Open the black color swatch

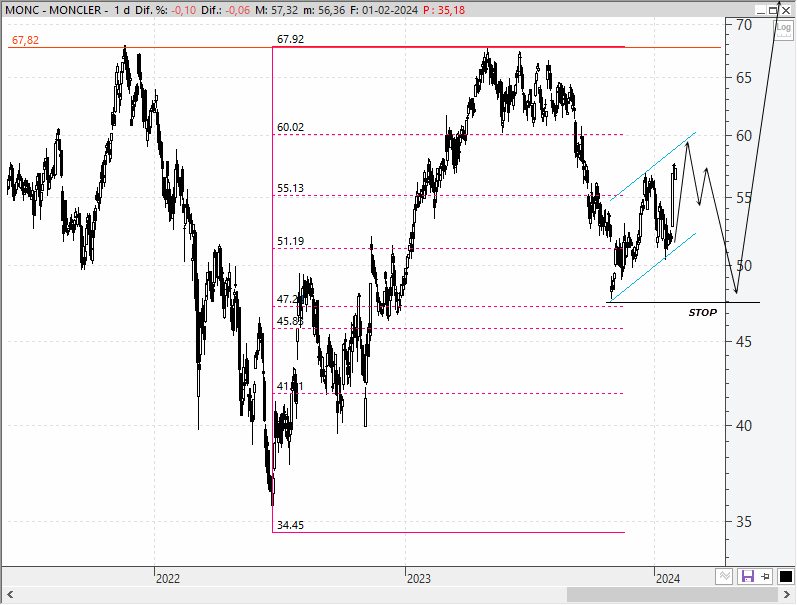pos(785,576)
